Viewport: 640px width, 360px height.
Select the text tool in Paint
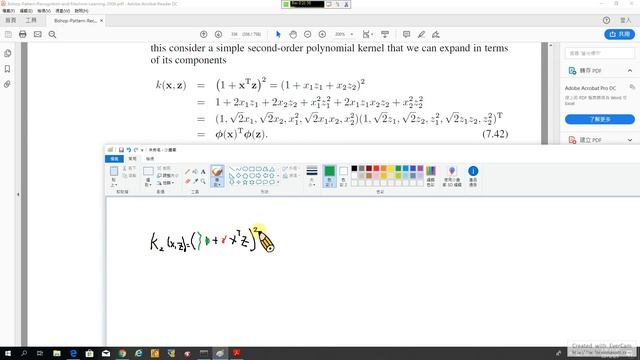pos(203,172)
